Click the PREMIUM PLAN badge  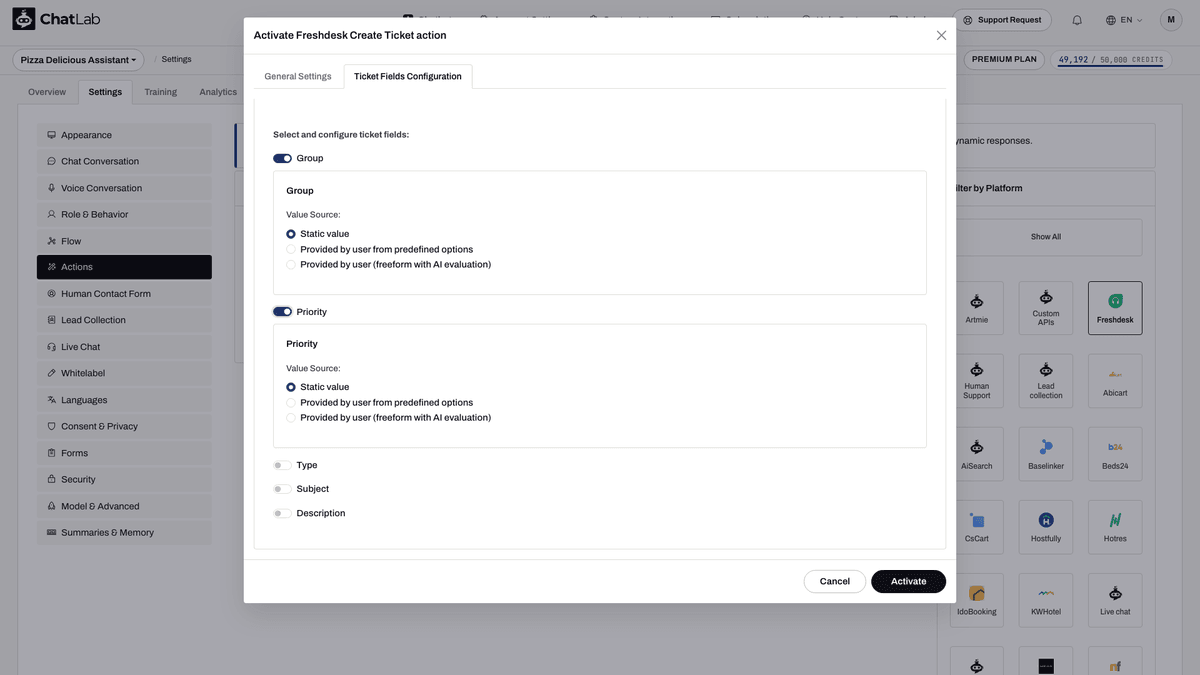click(x=1005, y=59)
